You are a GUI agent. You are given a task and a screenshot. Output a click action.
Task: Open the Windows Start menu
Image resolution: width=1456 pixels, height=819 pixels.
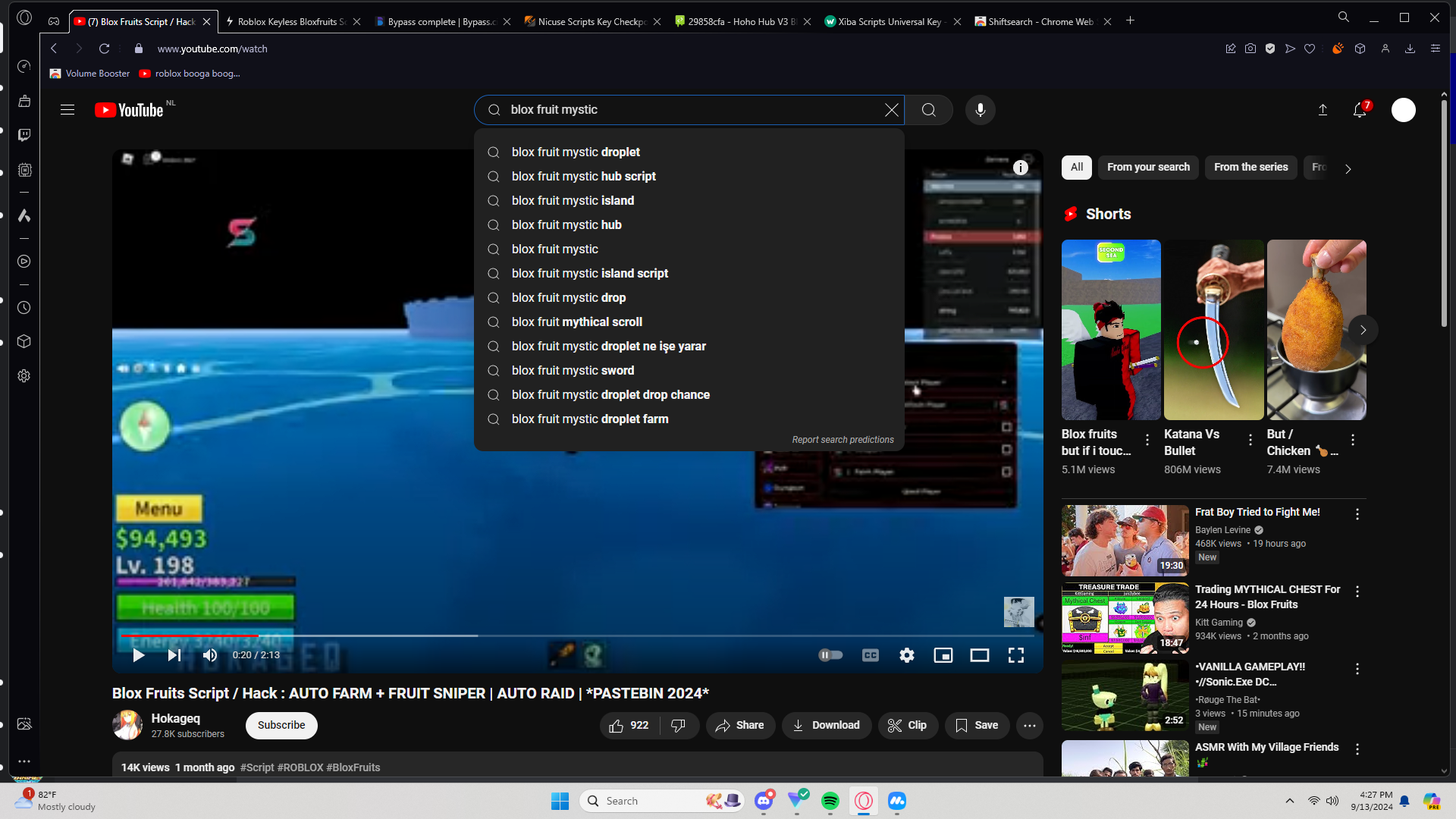coord(560,801)
